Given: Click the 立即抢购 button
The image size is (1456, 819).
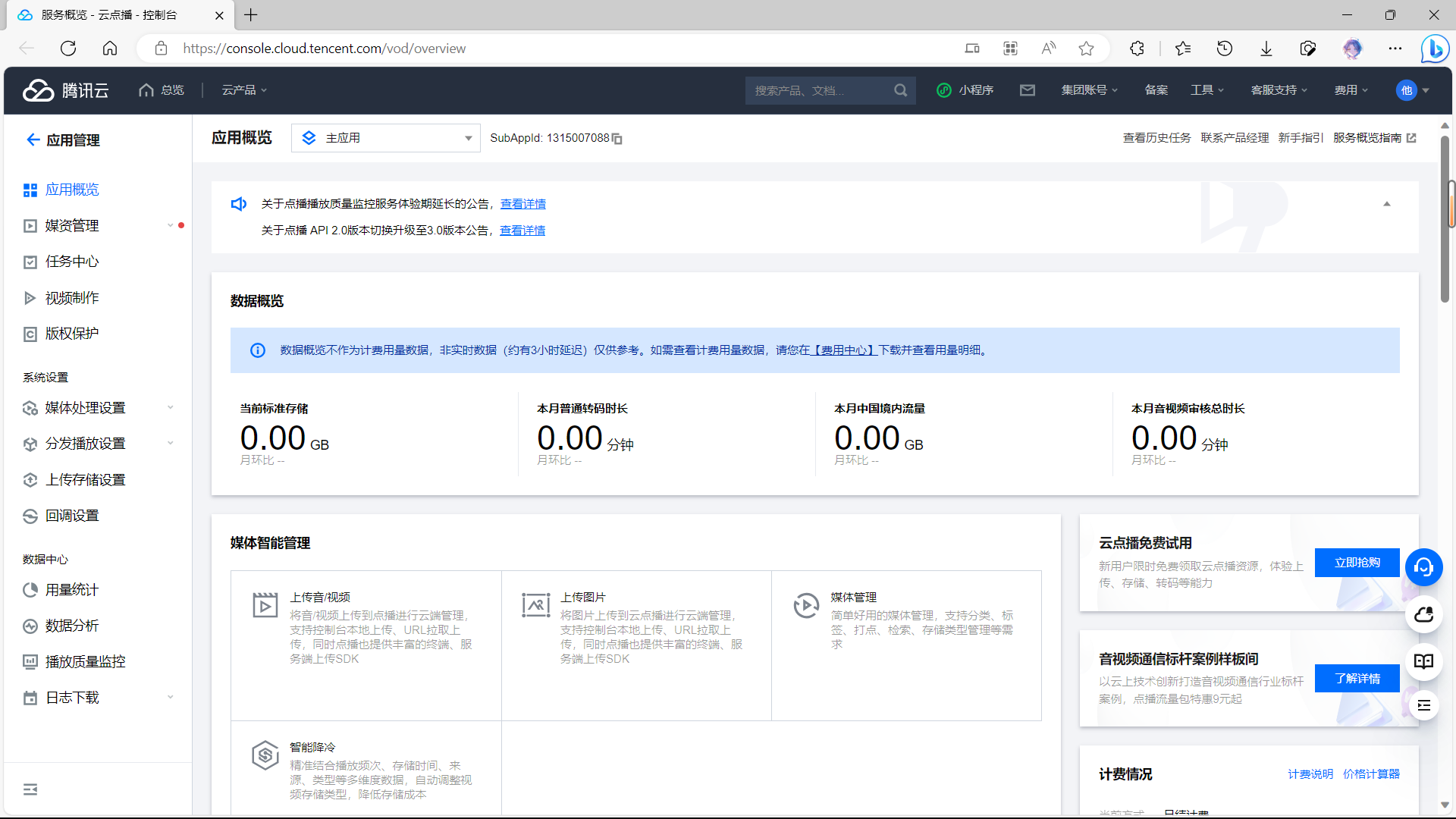Looking at the screenshot, I should (1357, 563).
